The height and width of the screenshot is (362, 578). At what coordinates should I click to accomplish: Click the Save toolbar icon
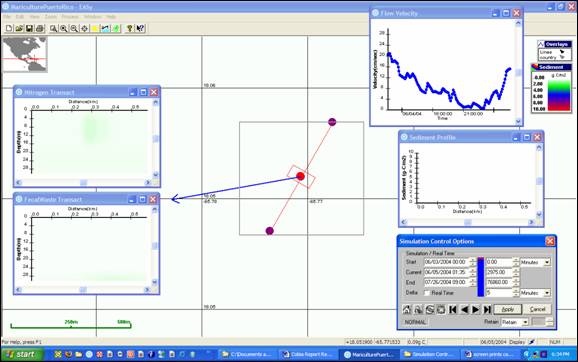pyautogui.click(x=29, y=28)
